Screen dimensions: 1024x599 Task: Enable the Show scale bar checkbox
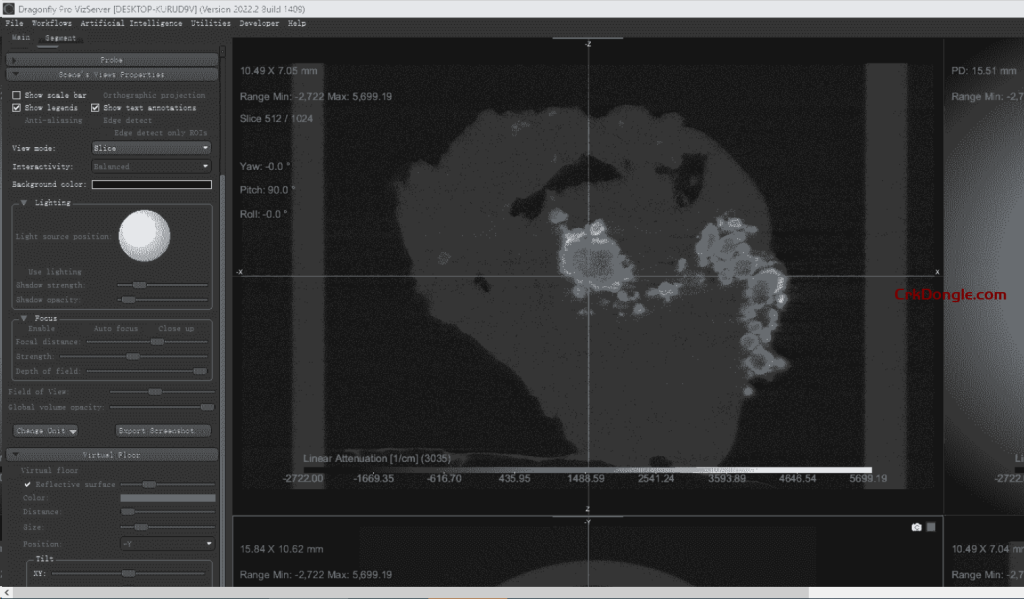tap(17, 95)
